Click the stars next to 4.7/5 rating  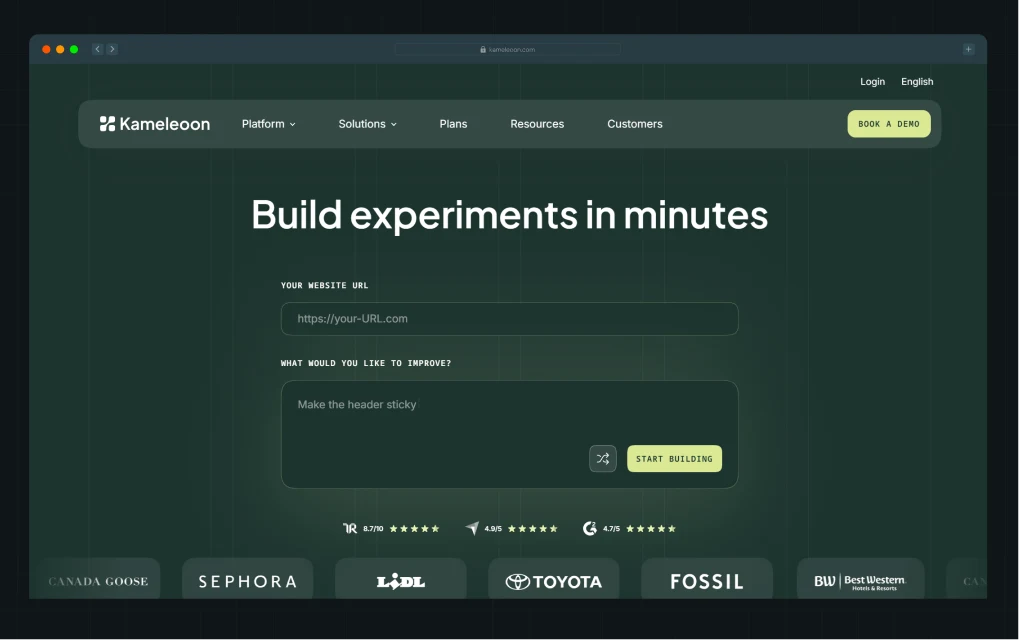tap(651, 529)
